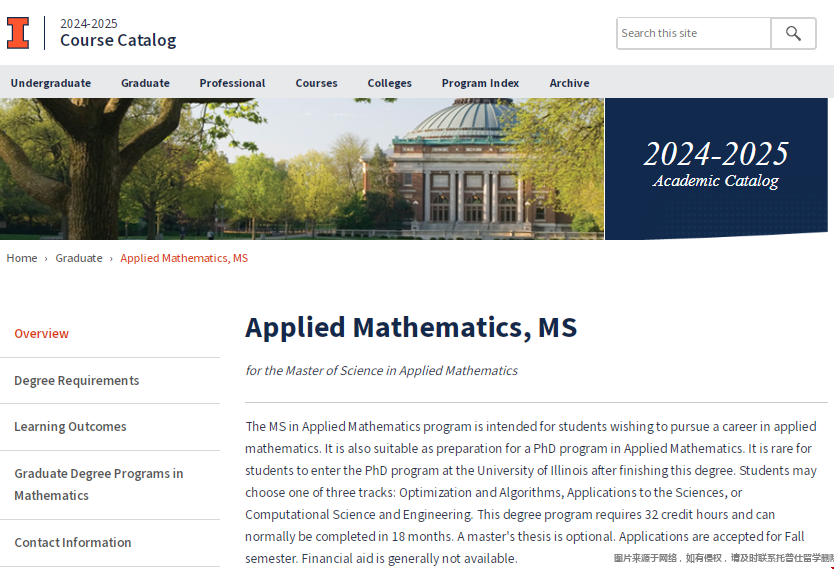Select the Overview sidebar tab
This screenshot has height=569, width=834.
pos(110,333)
